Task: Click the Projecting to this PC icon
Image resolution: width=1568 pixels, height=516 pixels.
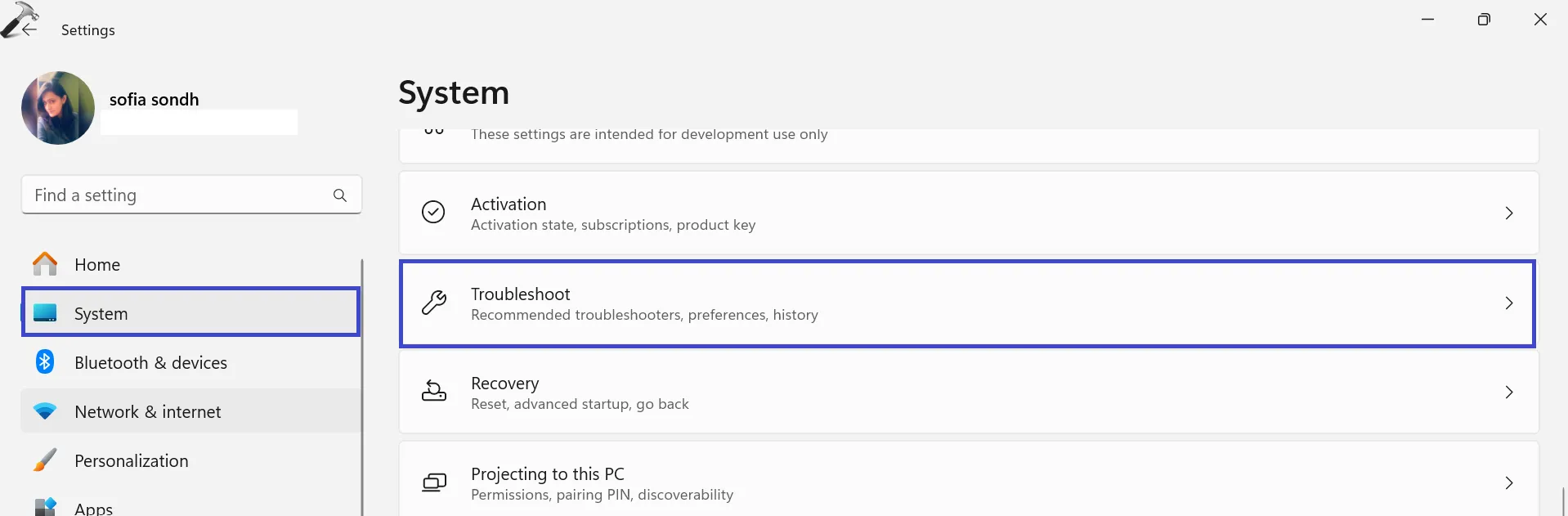Action: pyautogui.click(x=434, y=482)
